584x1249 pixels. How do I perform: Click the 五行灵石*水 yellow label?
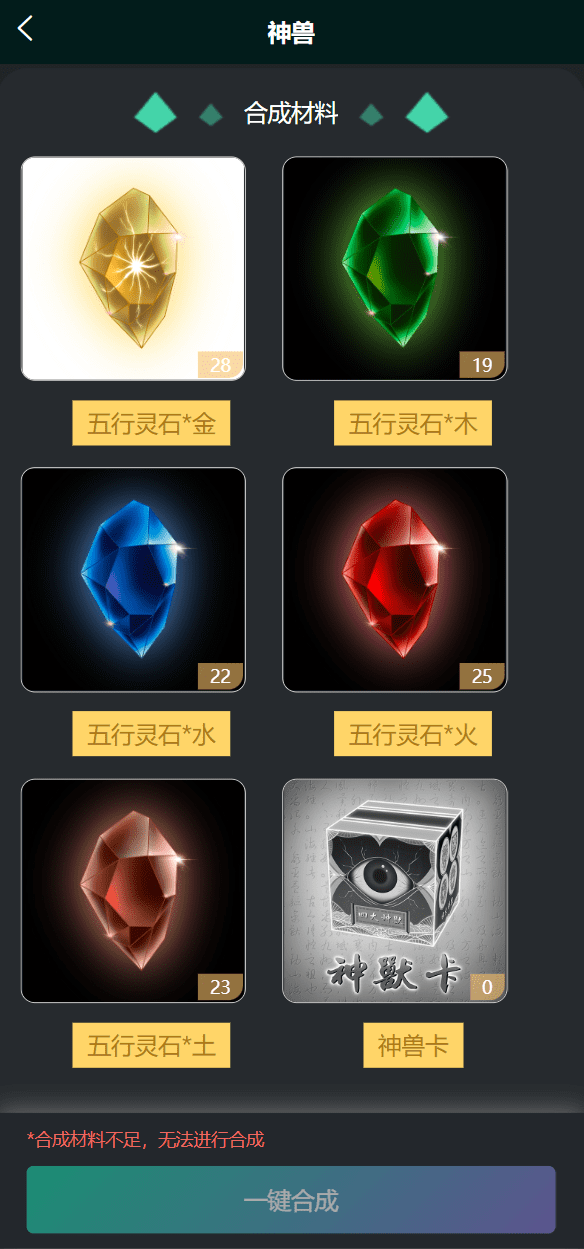pos(151,735)
